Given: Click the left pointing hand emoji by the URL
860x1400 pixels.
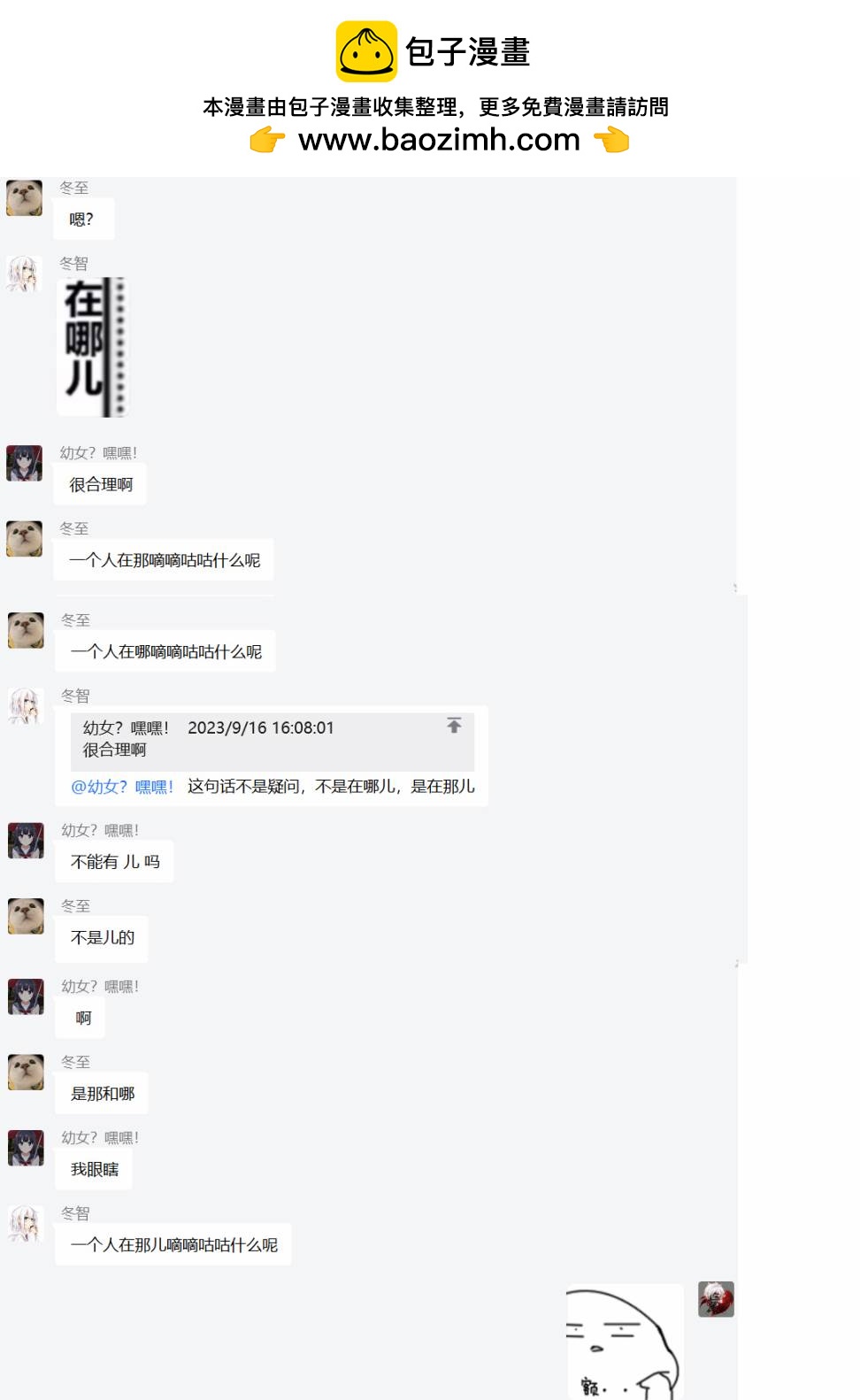Looking at the screenshot, I should tap(267, 140).
